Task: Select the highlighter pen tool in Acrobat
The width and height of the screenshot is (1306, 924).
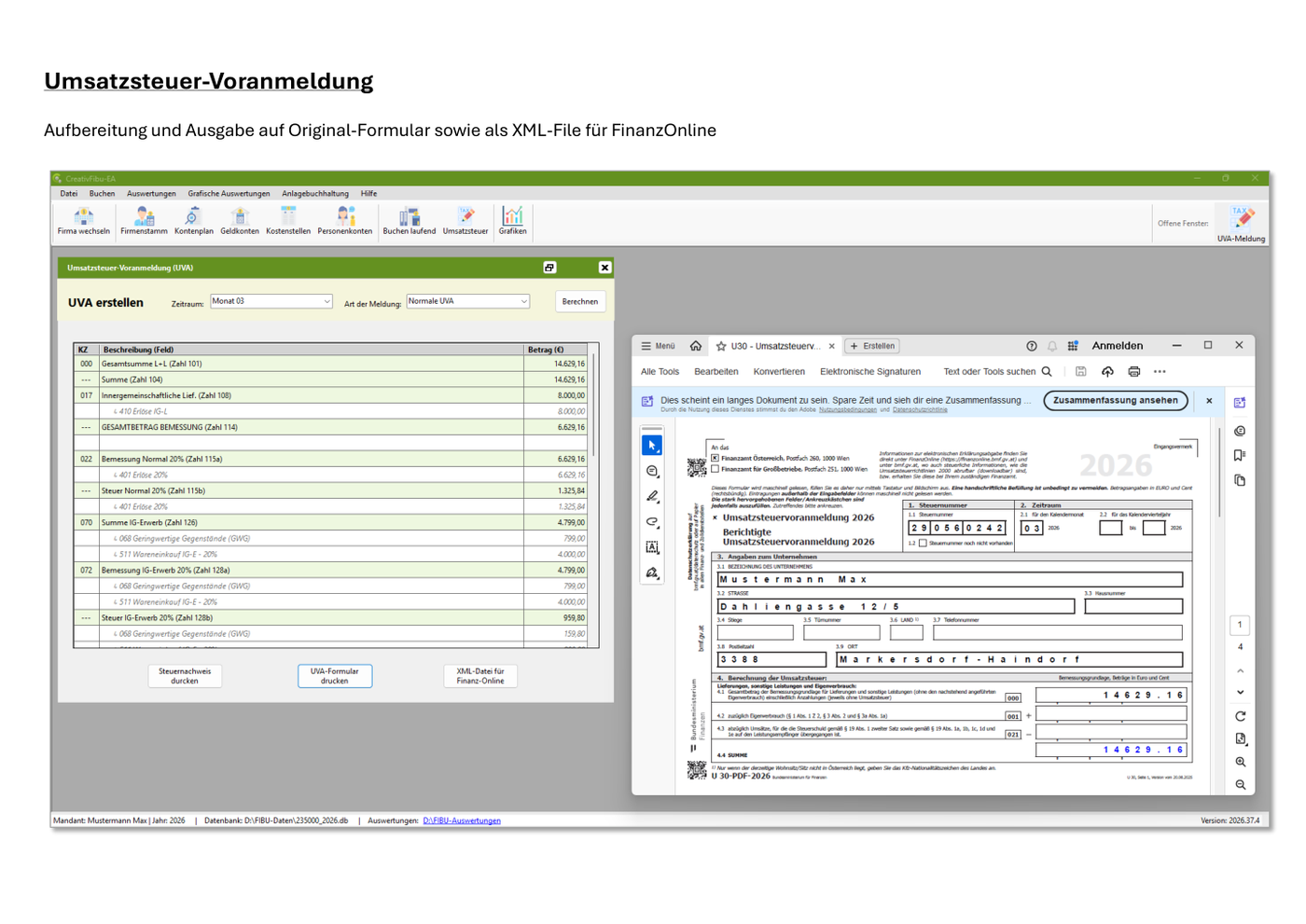Action: tap(652, 497)
